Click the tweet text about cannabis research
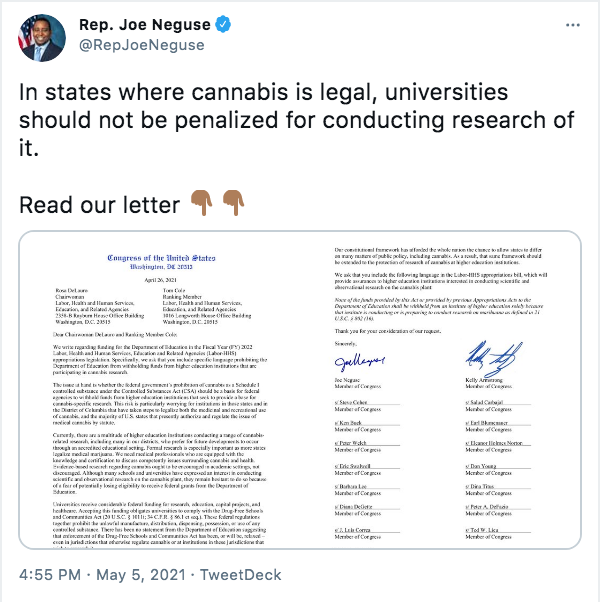Viewport: 600px width, 602px height. (297, 120)
